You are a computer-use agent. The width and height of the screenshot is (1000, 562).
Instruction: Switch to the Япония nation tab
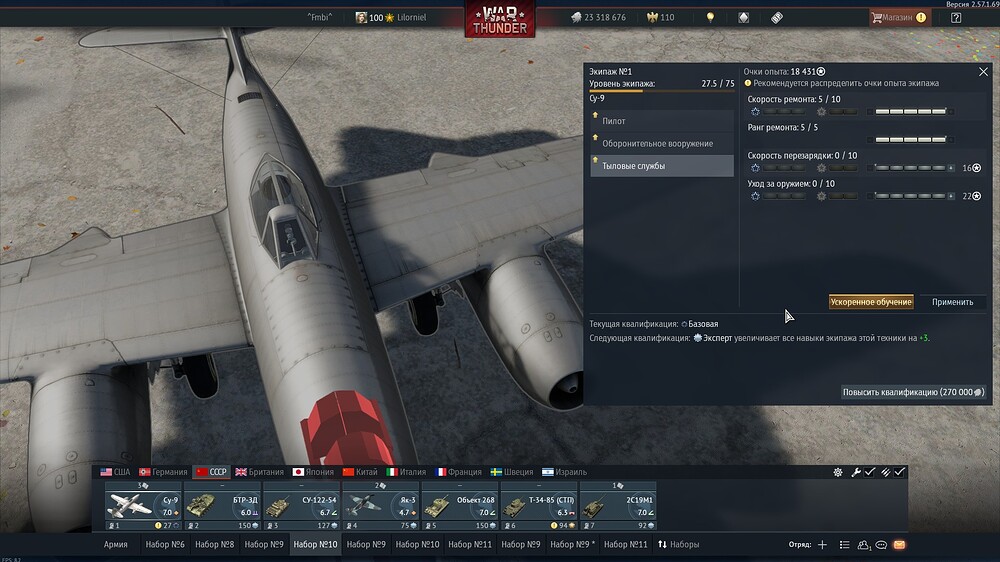tap(313, 472)
